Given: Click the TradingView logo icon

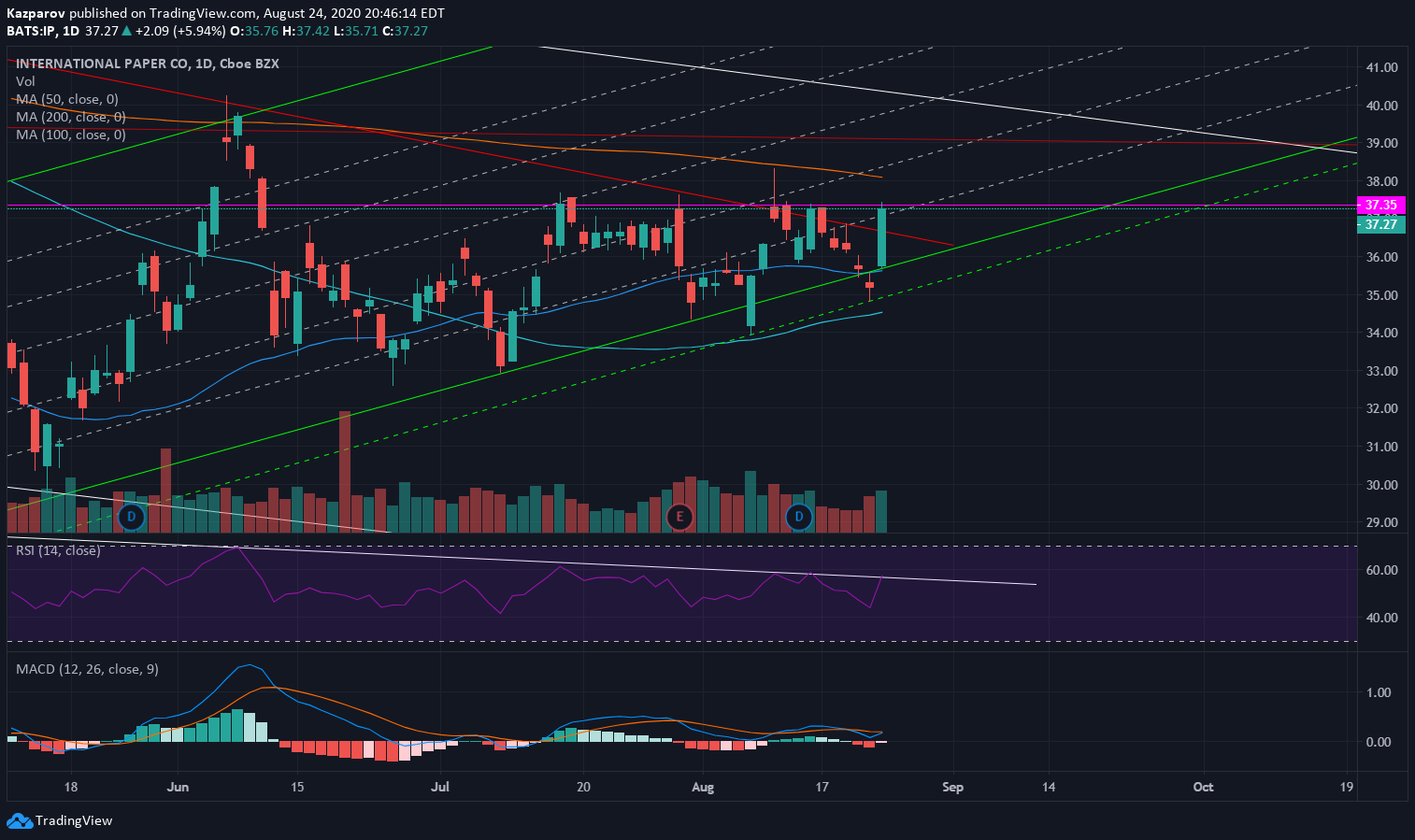Looking at the screenshot, I should point(19,820).
